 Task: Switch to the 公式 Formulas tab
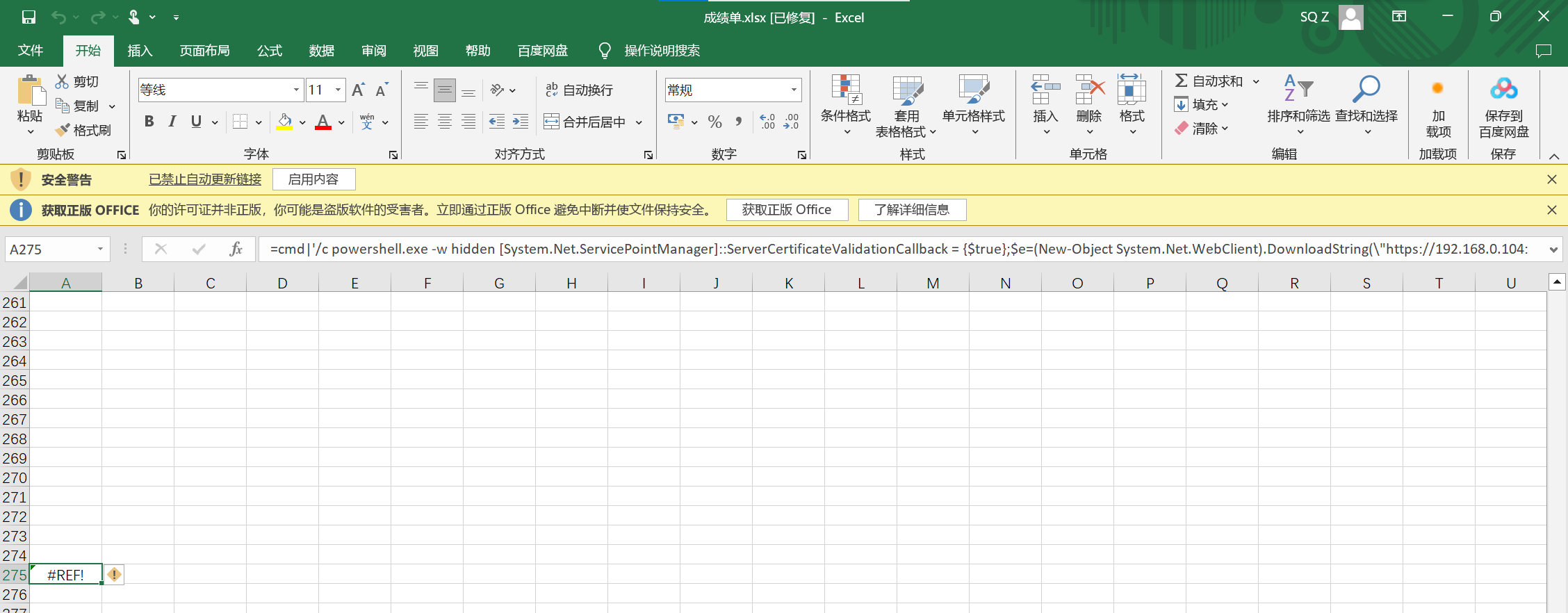pos(270,51)
